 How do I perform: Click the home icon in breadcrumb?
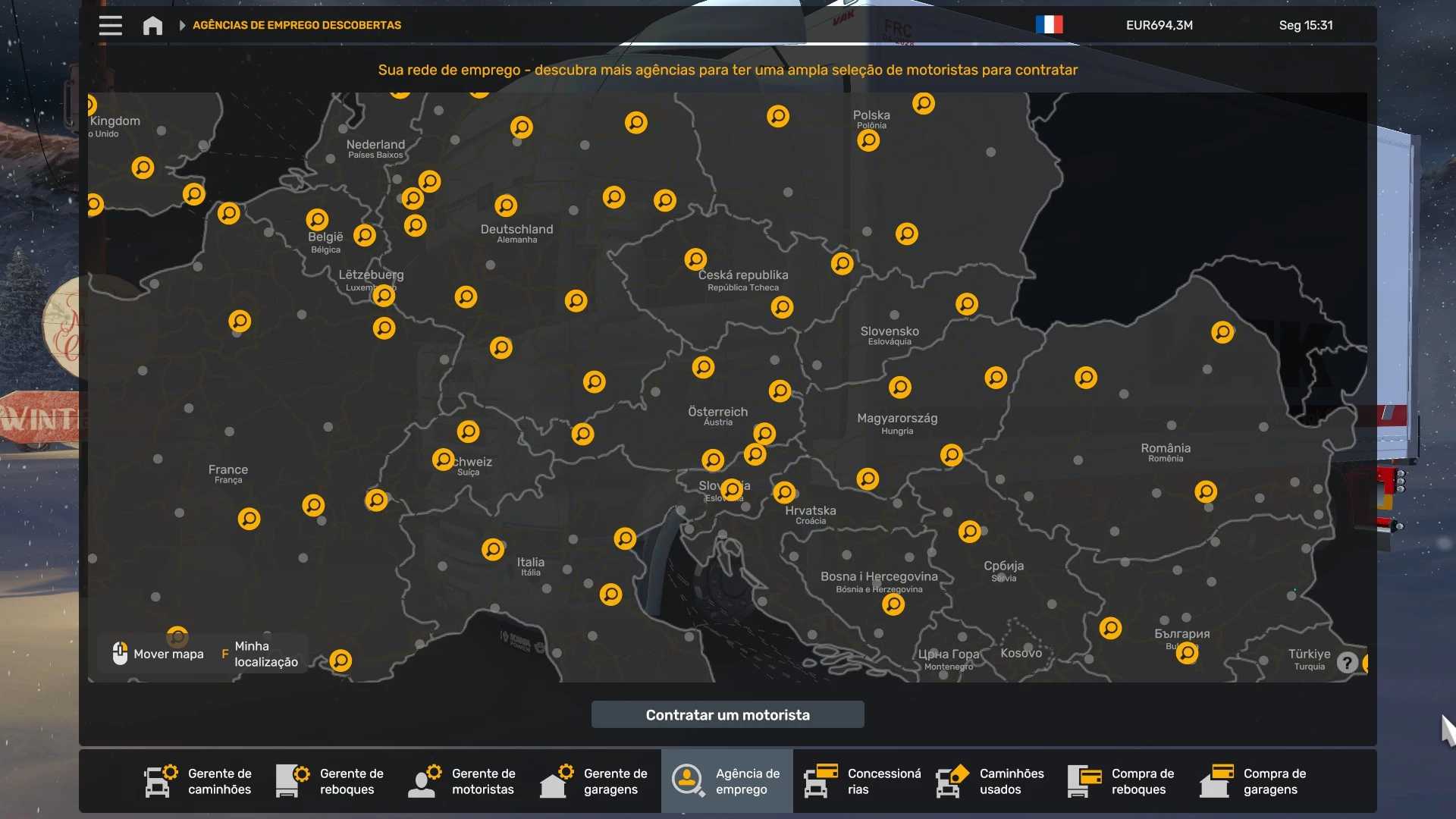(152, 25)
